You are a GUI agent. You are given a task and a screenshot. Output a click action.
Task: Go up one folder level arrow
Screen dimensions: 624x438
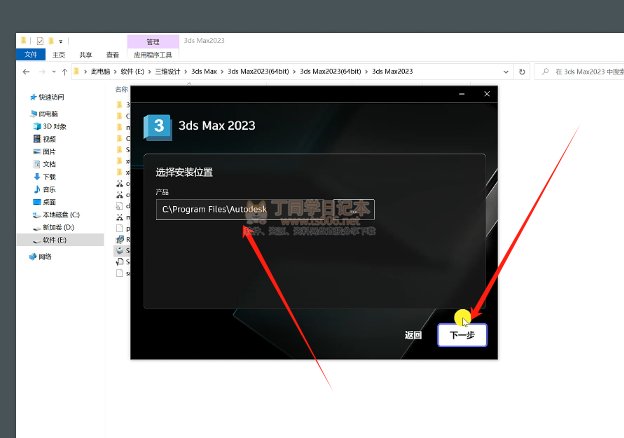coord(64,72)
